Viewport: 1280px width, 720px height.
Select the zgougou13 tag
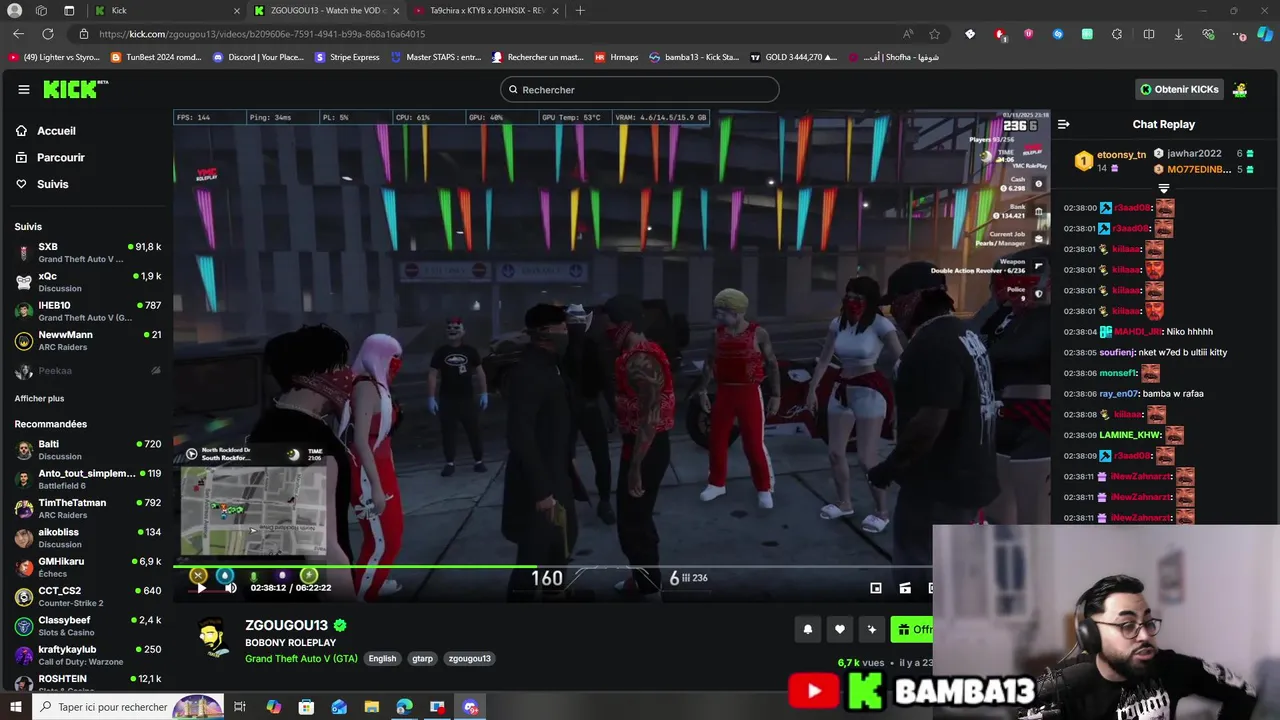(x=469, y=659)
